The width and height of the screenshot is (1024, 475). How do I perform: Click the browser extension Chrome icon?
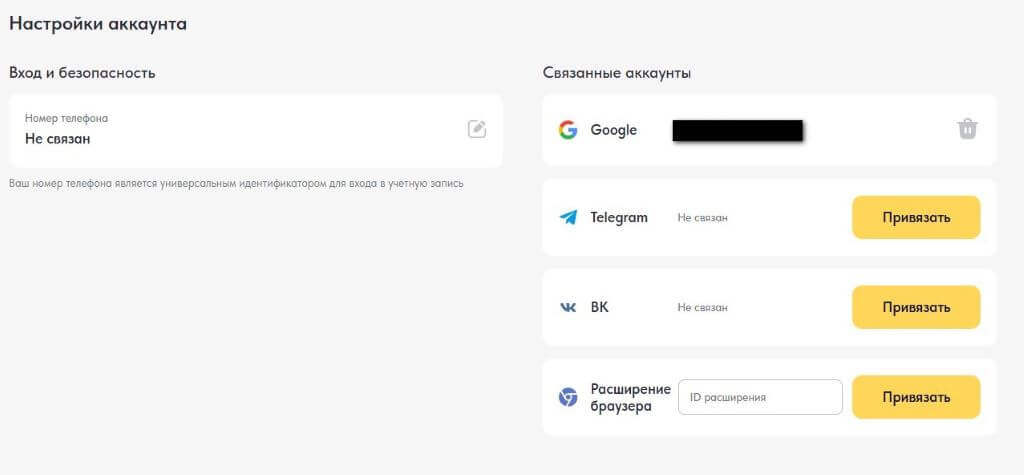[x=568, y=397]
